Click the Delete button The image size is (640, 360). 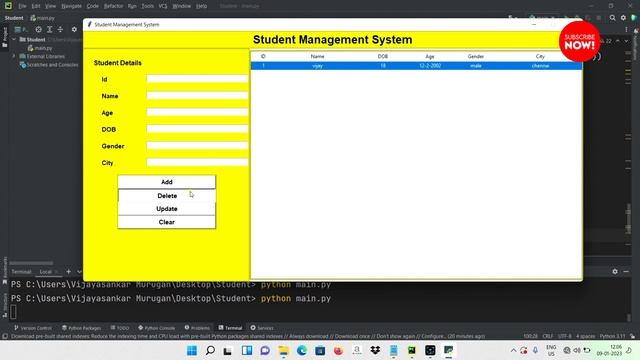pos(167,196)
